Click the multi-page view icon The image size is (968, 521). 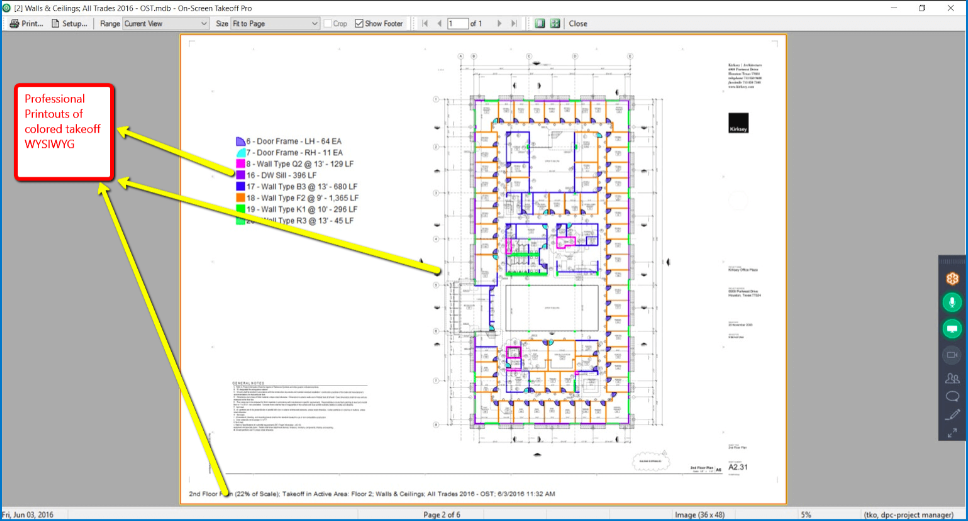(555, 23)
